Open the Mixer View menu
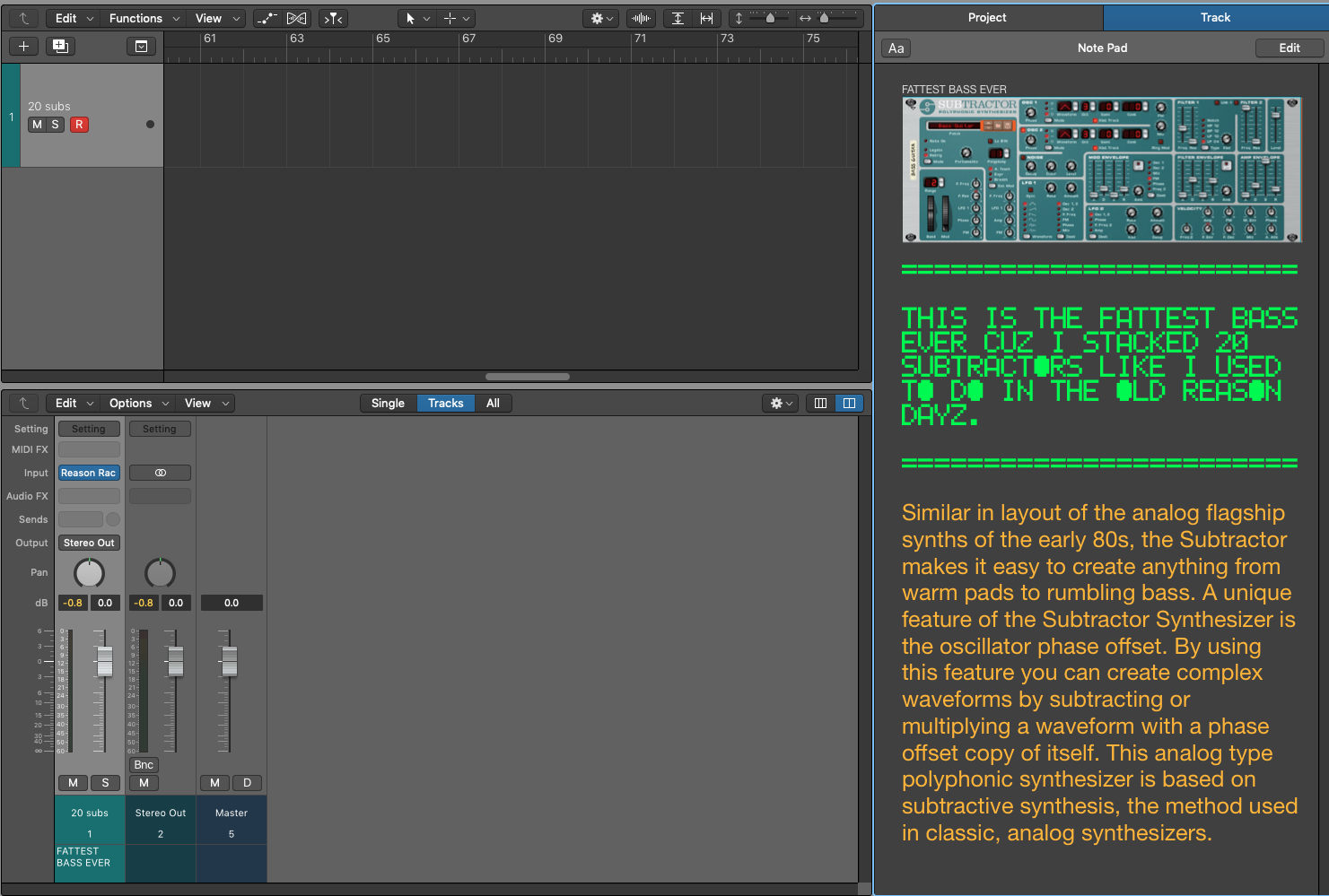Screen dimensions: 1329x896 pyautogui.click(x=205, y=403)
